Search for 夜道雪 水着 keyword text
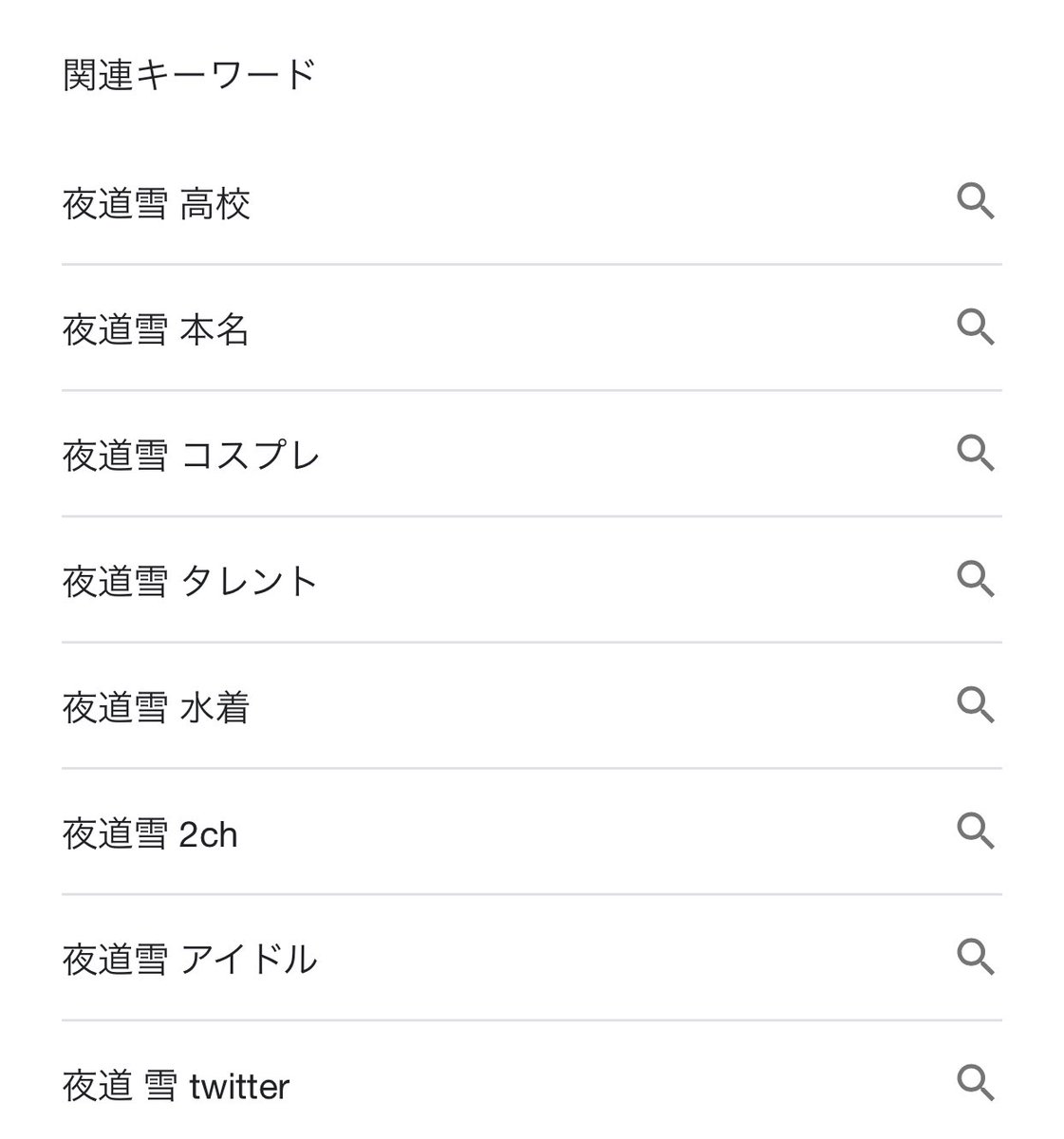The width and height of the screenshot is (1064, 1139). (x=157, y=708)
